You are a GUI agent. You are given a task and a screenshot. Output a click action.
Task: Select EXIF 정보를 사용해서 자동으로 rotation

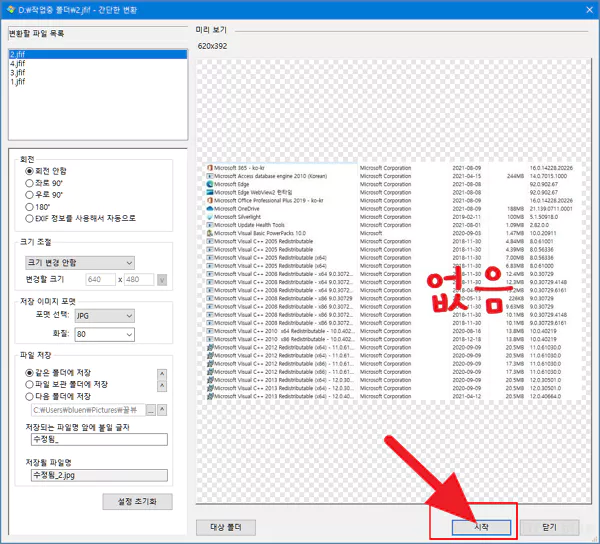[x=80, y=218]
